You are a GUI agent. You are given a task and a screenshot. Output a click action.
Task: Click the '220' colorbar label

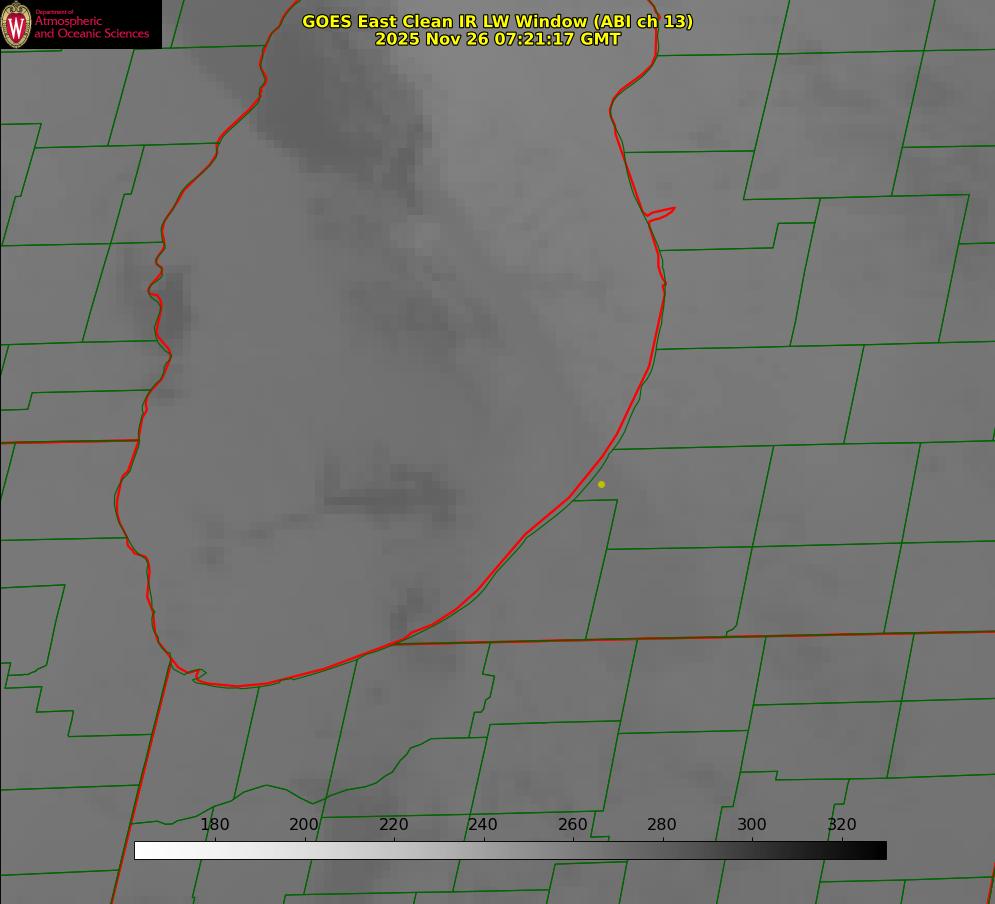point(393,824)
